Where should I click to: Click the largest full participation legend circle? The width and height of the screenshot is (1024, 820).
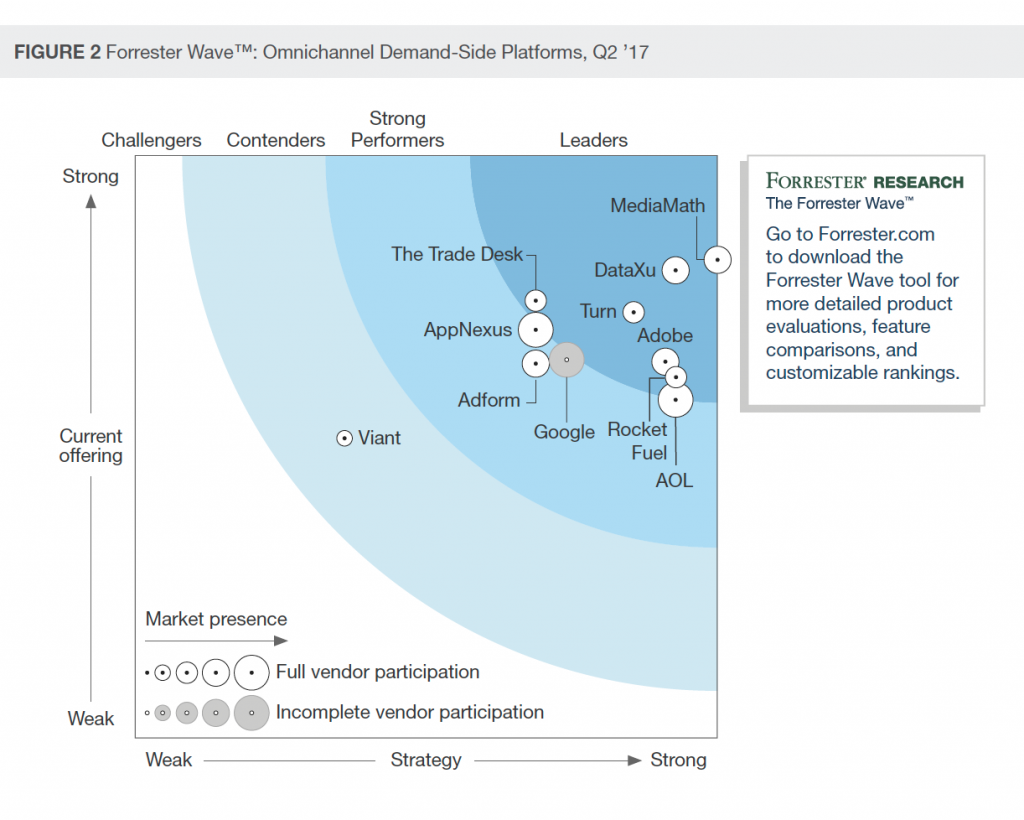pyautogui.click(x=251, y=672)
